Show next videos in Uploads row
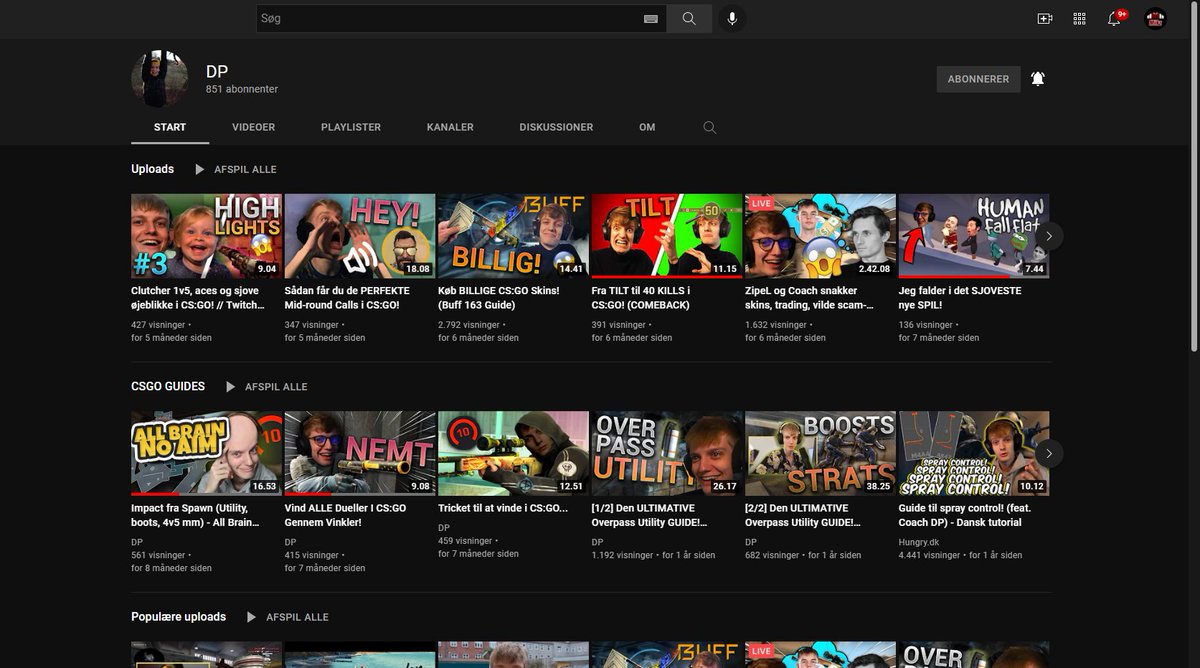The width and height of the screenshot is (1200, 668). pyautogui.click(x=1049, y=236)
